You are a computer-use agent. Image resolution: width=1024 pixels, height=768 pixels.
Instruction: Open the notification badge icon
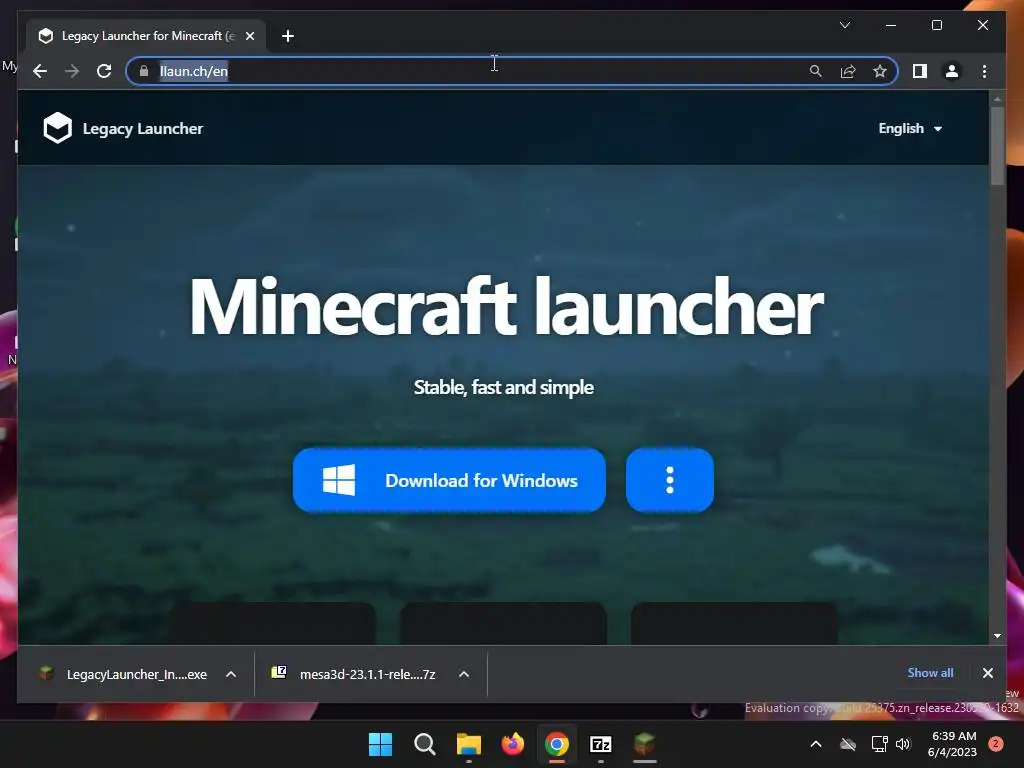click(x=995, y=744)
